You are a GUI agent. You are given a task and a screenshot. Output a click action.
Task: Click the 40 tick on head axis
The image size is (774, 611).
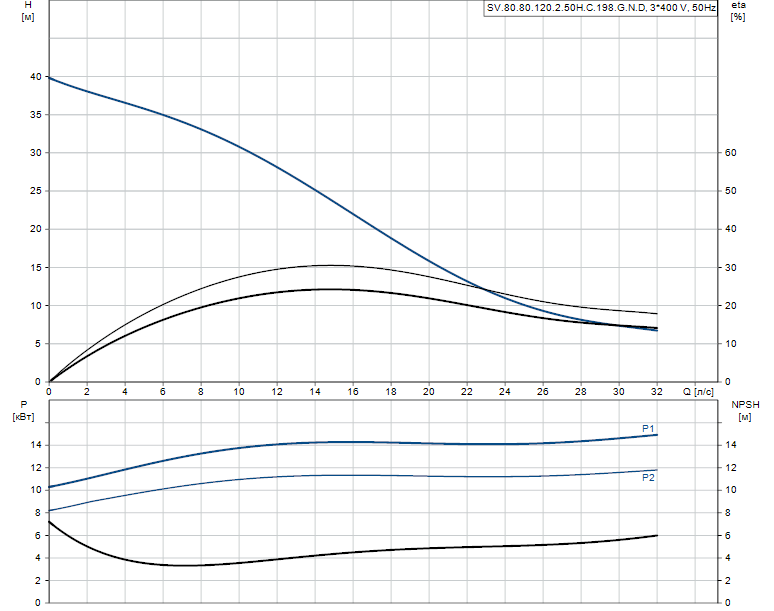(x=34, y=77)
